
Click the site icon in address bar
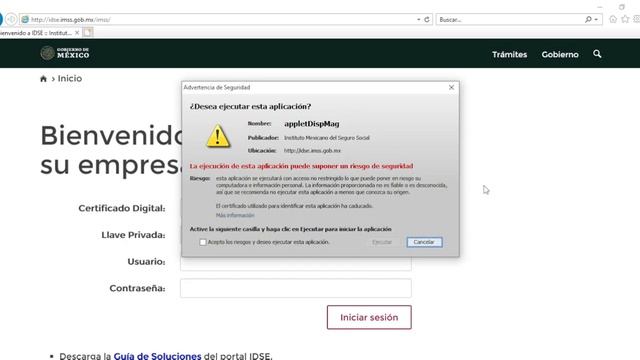25,19
